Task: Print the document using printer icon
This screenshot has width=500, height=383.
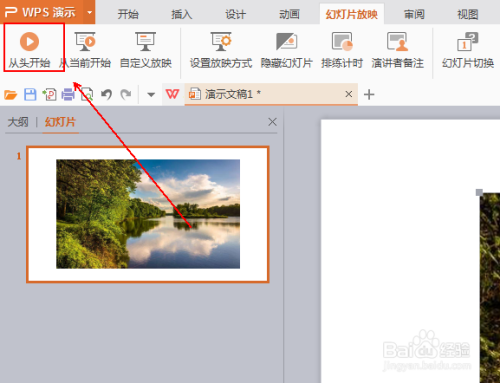Action: click(x=68, y=95)
